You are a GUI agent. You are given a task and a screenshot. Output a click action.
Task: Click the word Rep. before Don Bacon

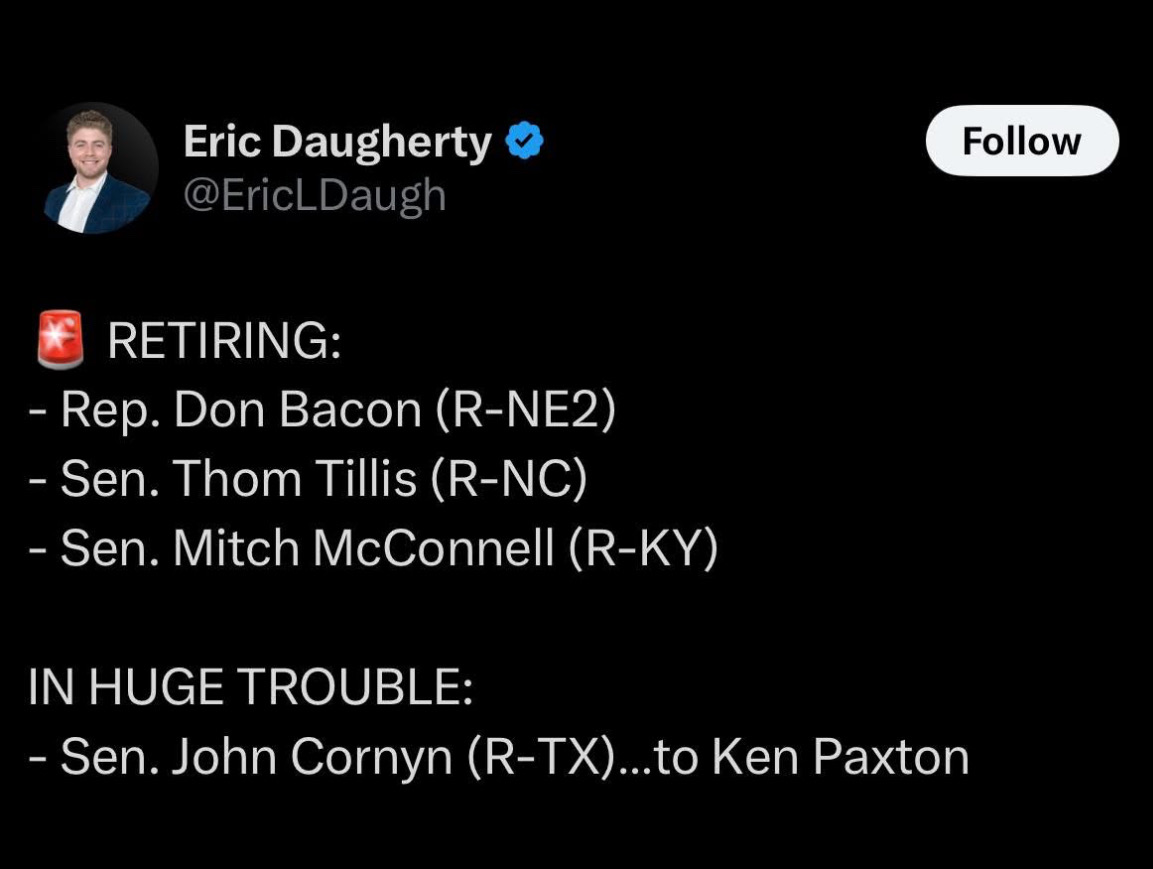[x=110, y=410]
